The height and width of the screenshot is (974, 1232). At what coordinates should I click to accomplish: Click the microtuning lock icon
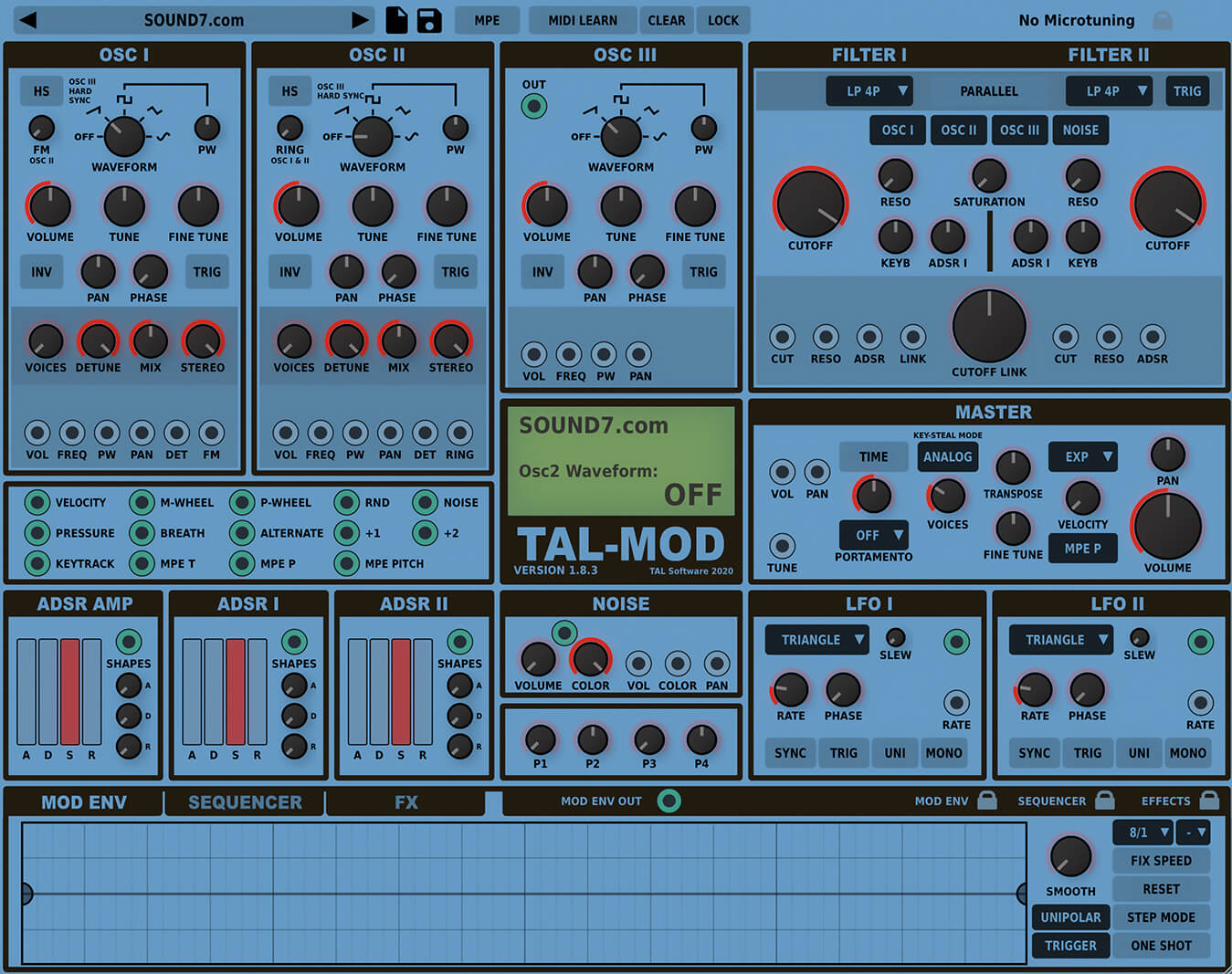(x=1162, y=20)
